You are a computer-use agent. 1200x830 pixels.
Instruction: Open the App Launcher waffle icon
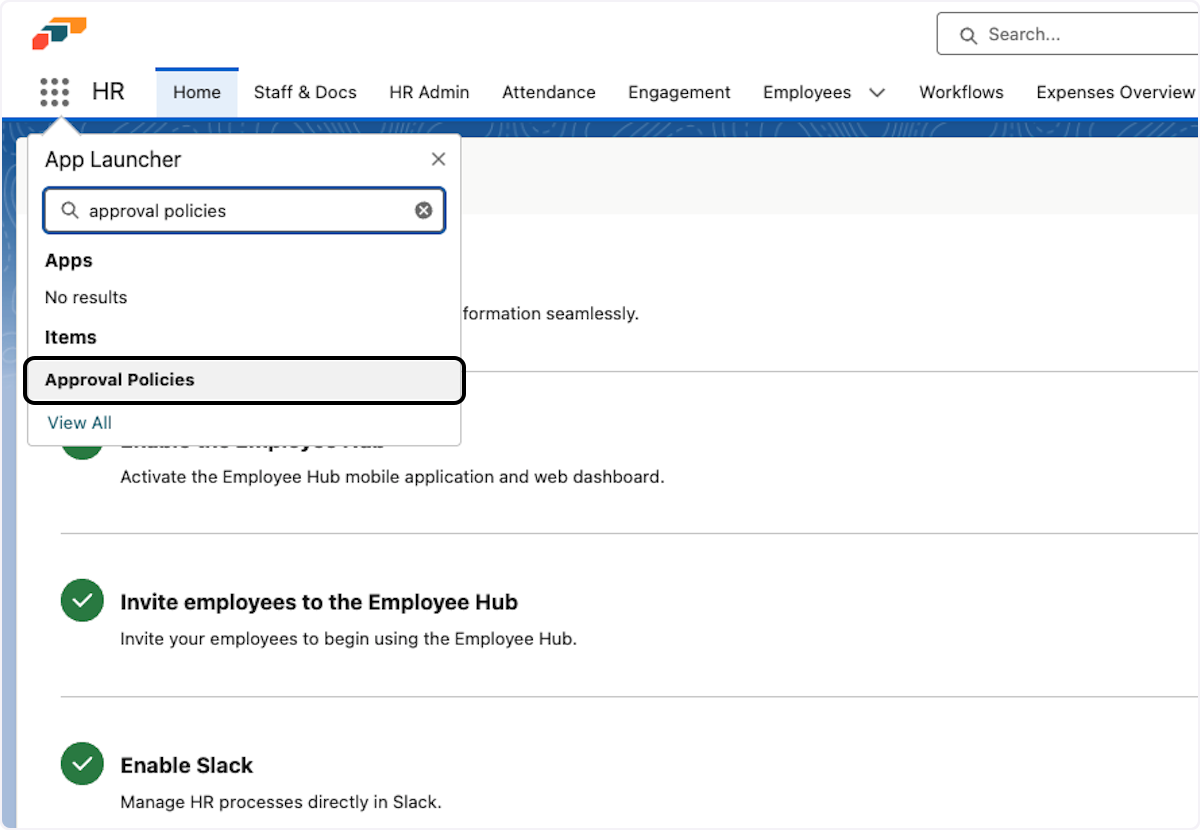(x=54, y=92)
